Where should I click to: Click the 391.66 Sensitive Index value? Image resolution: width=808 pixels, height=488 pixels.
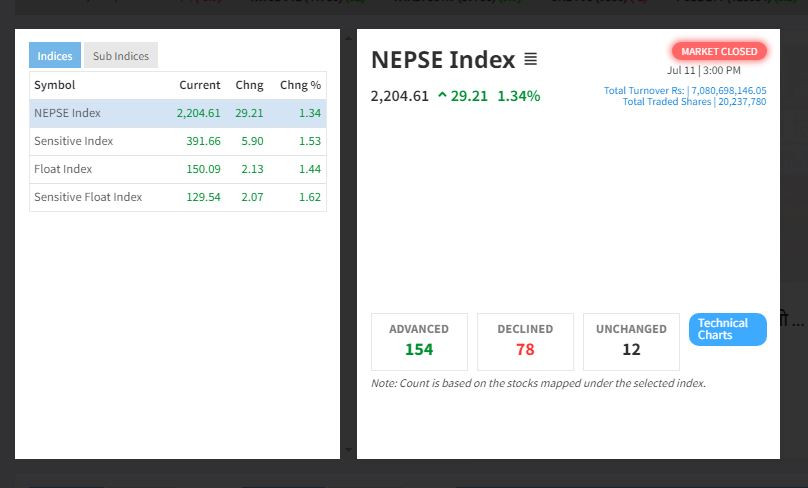(x=203, y=141)
